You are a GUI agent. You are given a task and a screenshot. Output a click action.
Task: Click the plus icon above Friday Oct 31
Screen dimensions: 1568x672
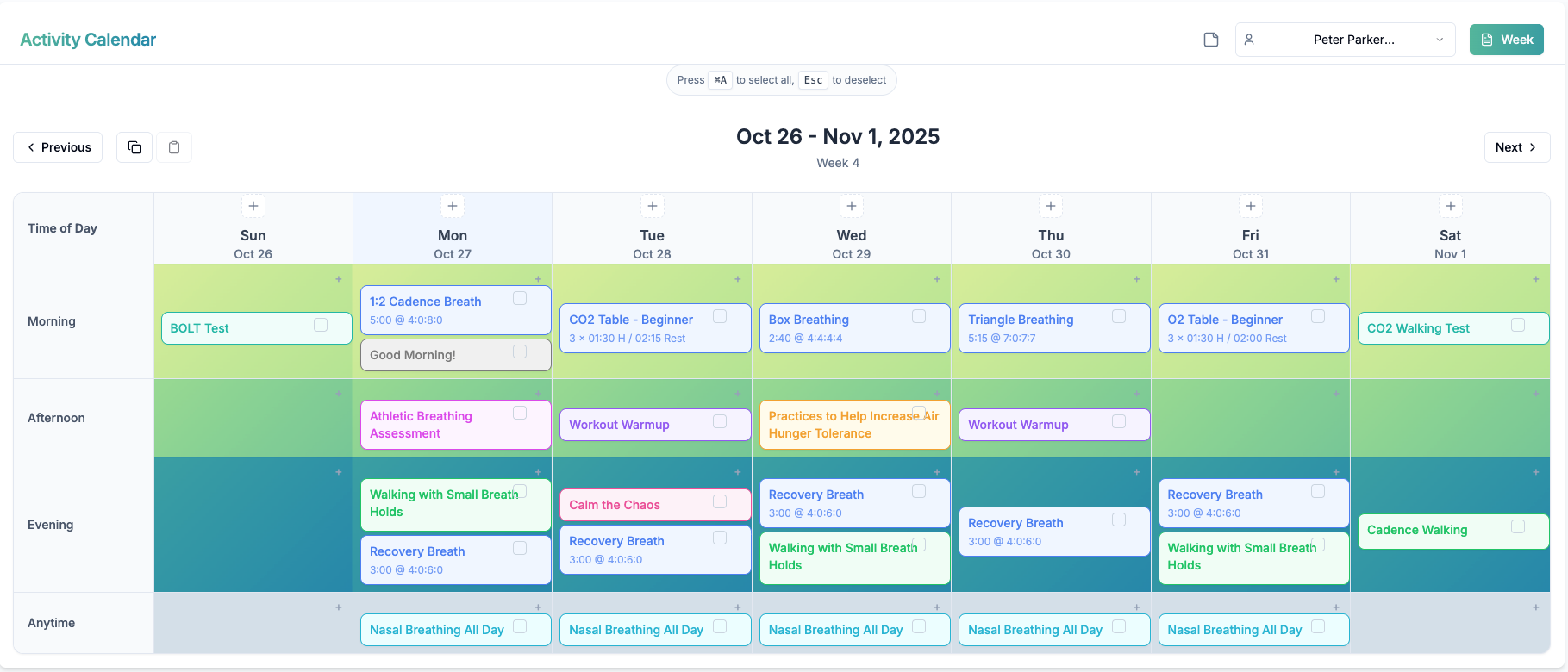pos(1250,206)
